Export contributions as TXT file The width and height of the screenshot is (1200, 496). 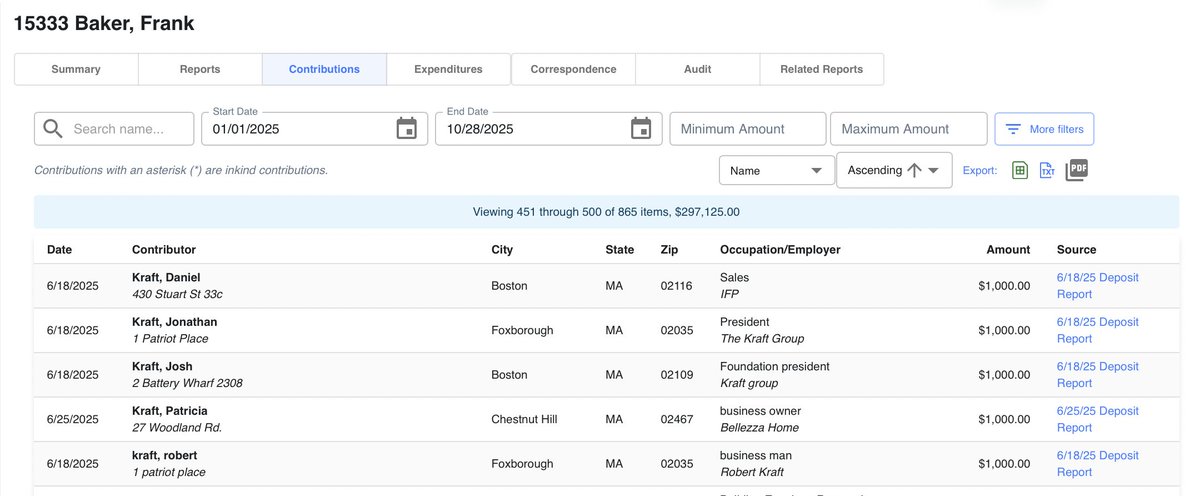(x=1047, y=170)
